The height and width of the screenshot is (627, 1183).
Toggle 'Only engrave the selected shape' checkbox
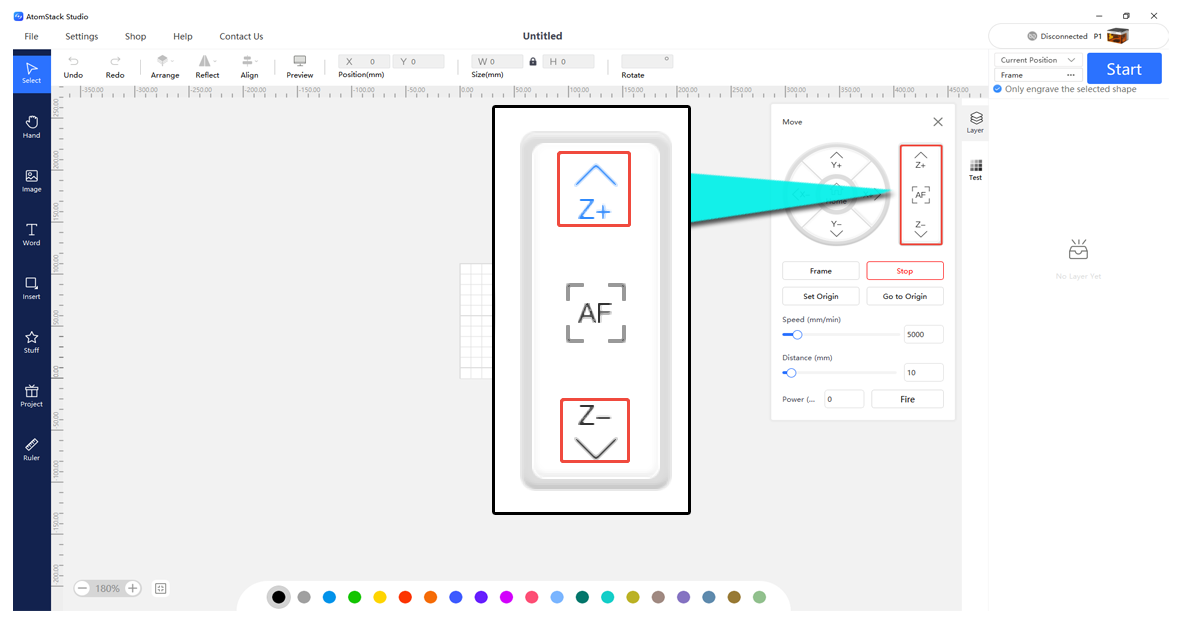coord(997,89)
